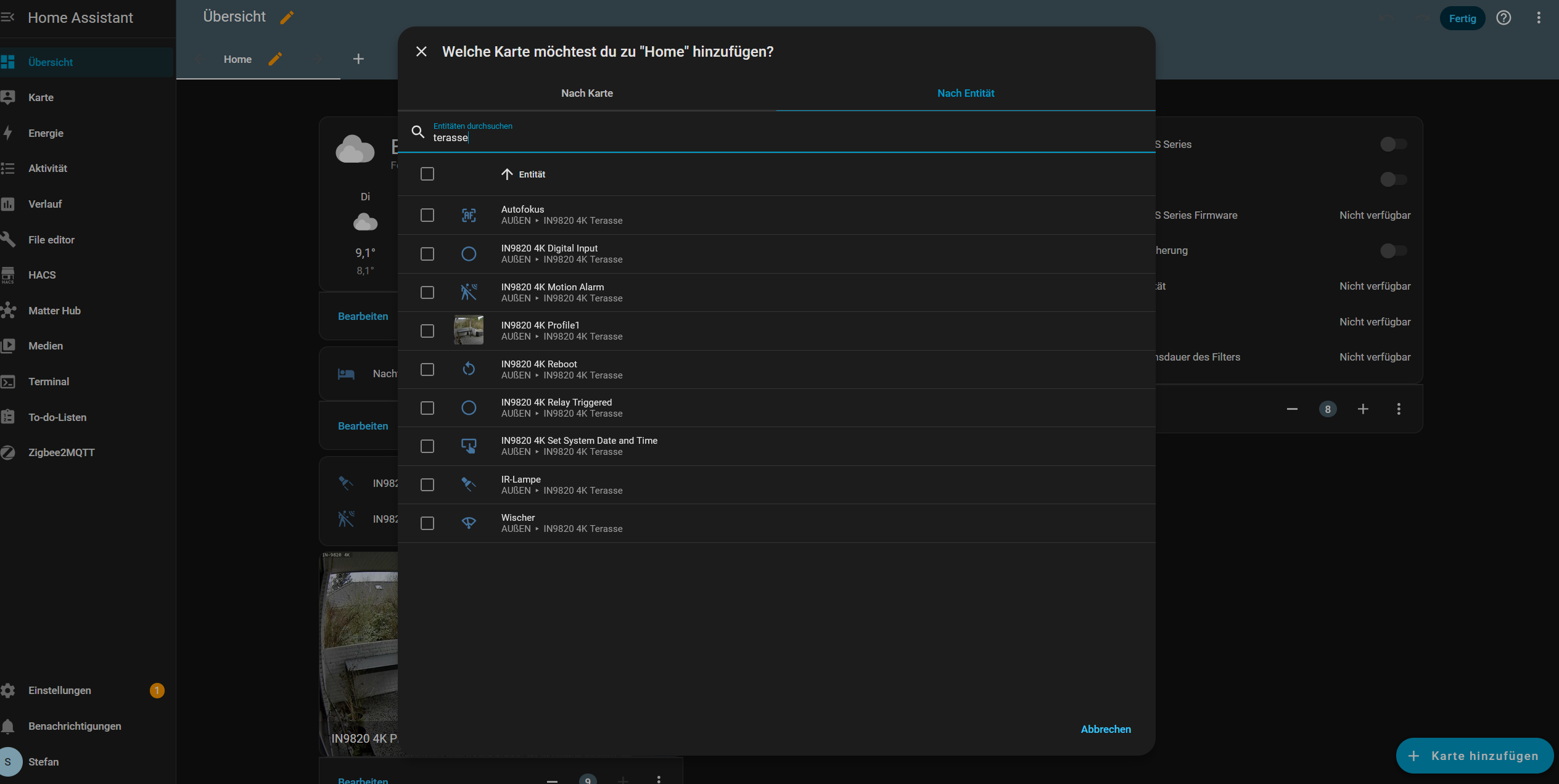This screenshot has width=1559, height=784.
Task: Open Zigbee2MQTT from the sidebar
Action: [x=61, y=452]
